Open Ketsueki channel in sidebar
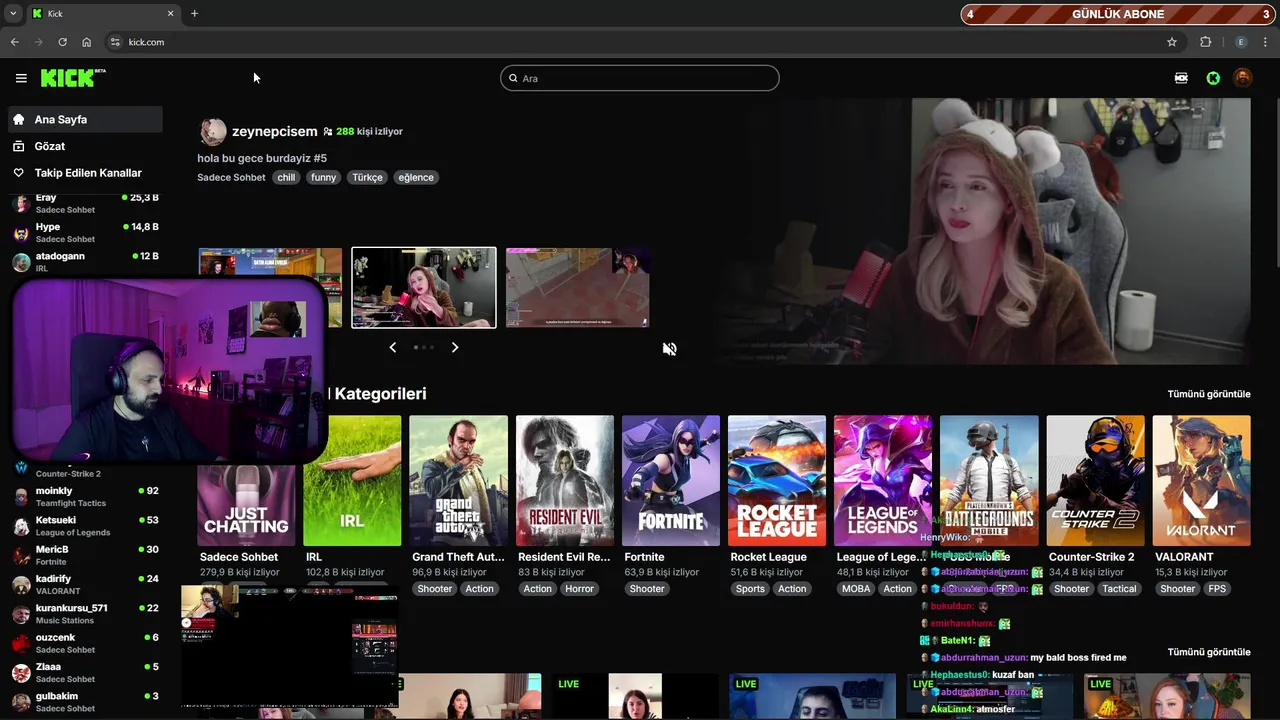Screen dimensions: 1280x720 (85, 526)
